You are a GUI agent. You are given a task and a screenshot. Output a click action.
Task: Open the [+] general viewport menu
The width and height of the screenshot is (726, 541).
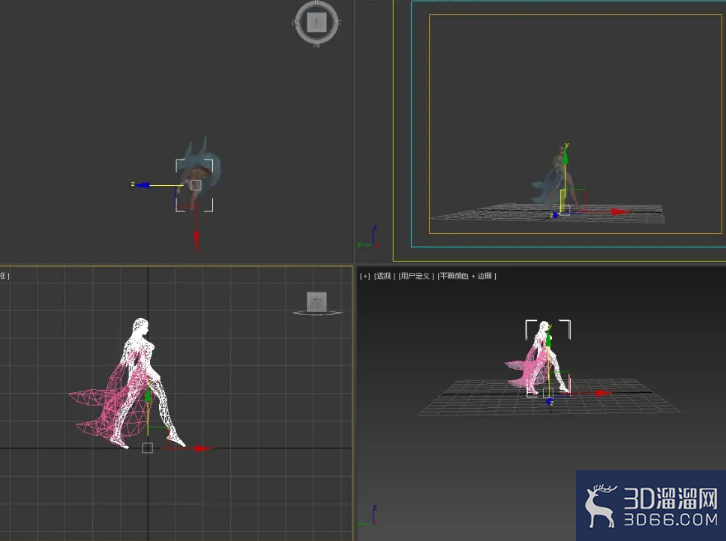365,276
